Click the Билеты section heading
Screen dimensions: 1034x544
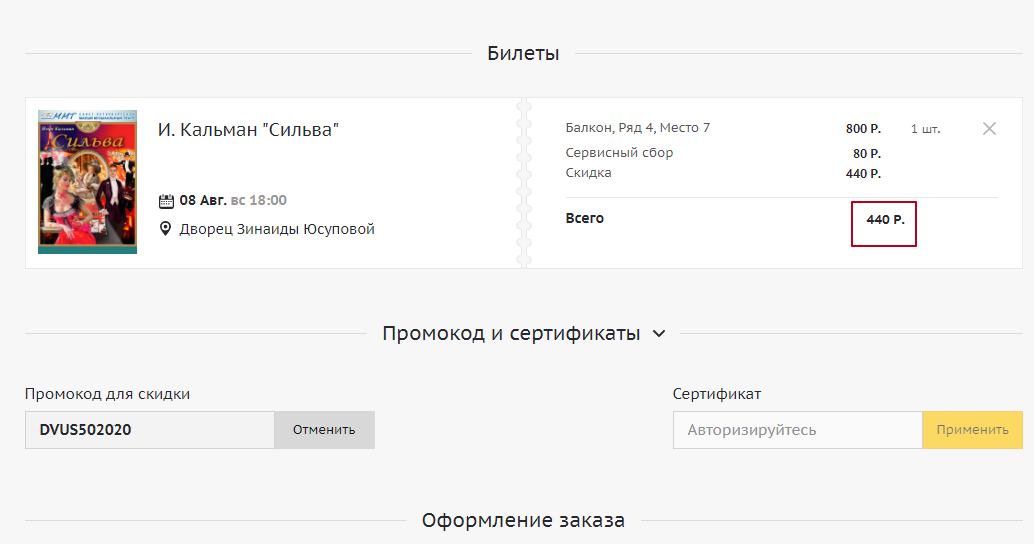pyautogui.click(x=523, y=54)
